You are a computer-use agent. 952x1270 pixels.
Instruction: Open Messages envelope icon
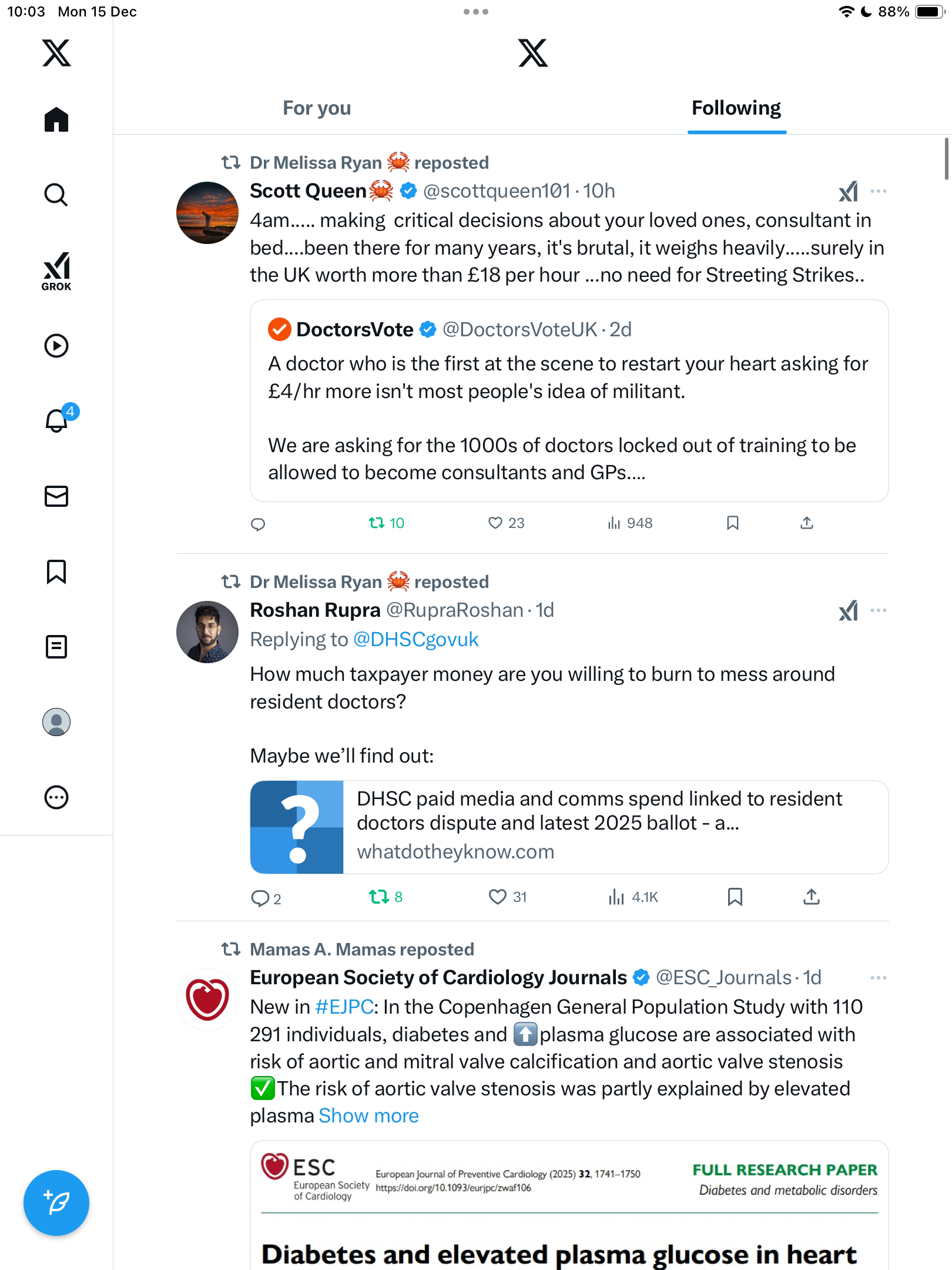pos(56,496)
